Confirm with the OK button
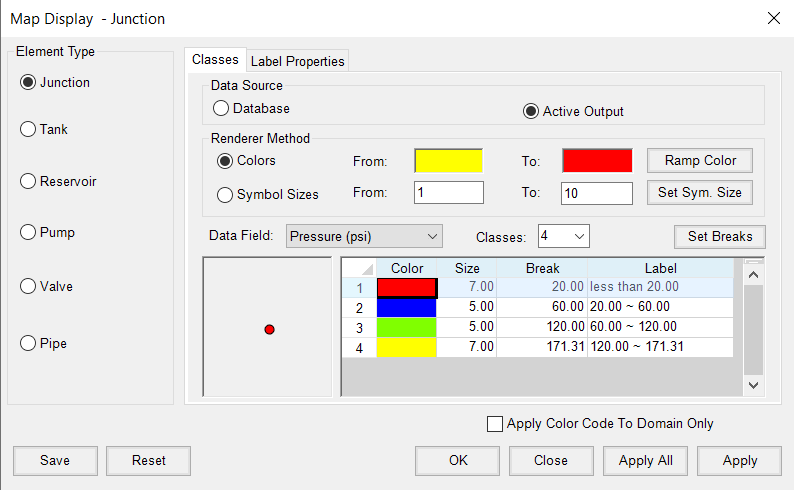Image resolution: width=794 pixels, height=490 pixels. click(458, 461)
